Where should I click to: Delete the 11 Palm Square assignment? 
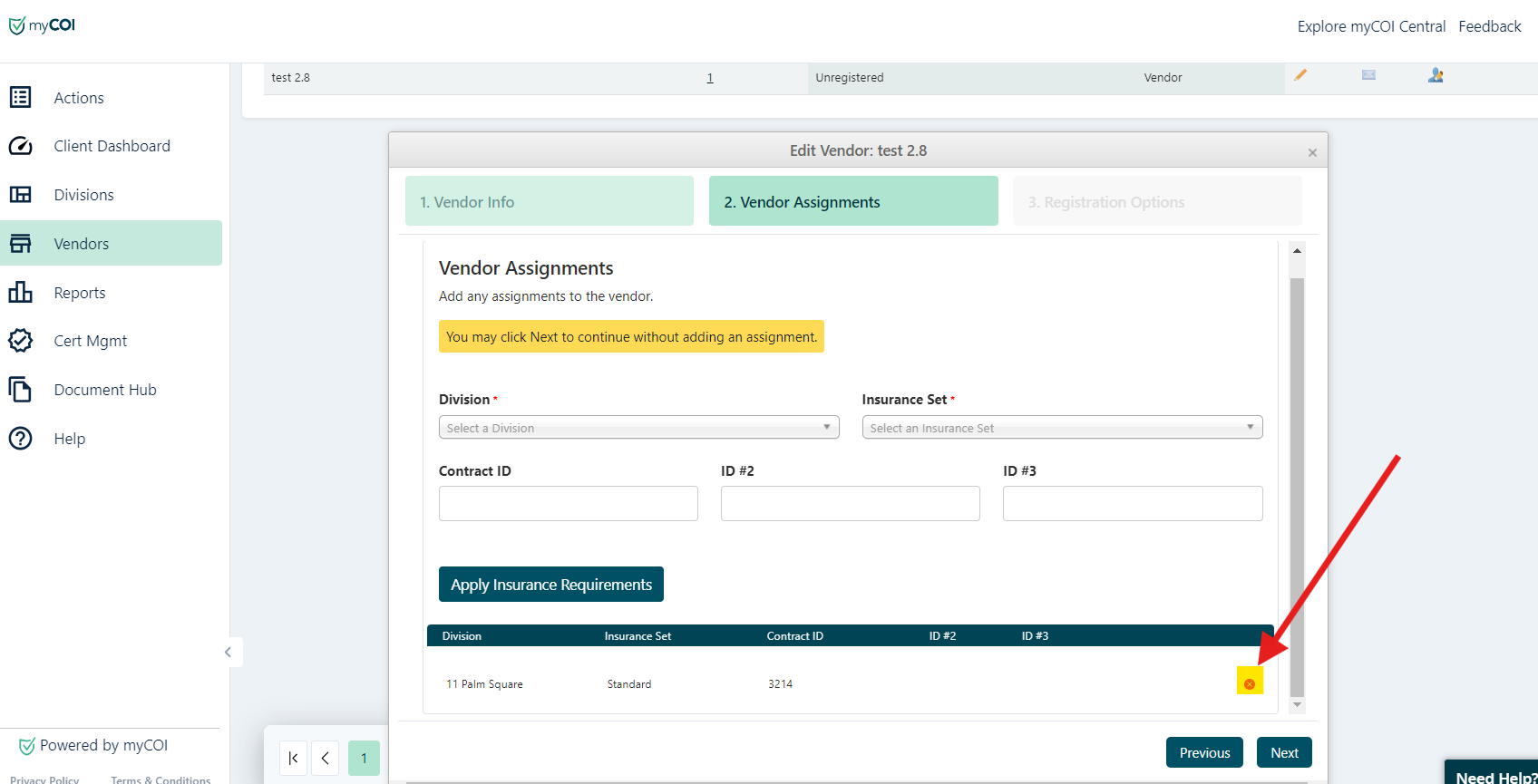(x=1250, y=683)
